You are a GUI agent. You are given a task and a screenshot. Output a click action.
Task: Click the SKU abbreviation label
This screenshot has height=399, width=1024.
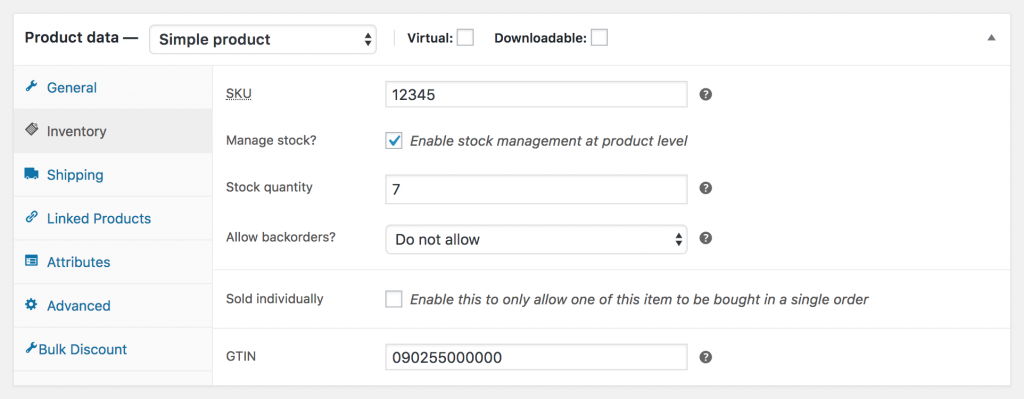coord(238,94)
